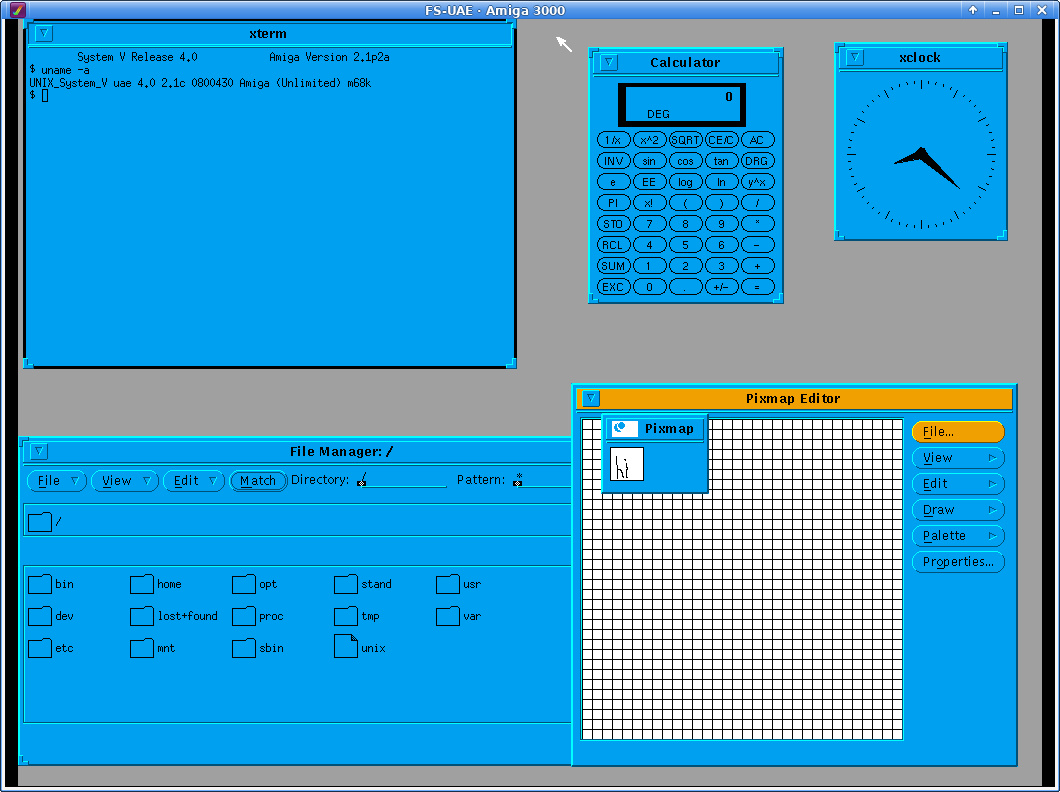Open the home folder icon
The width and height of the screenshot is (1060, 792).
[x=142, y=584]
